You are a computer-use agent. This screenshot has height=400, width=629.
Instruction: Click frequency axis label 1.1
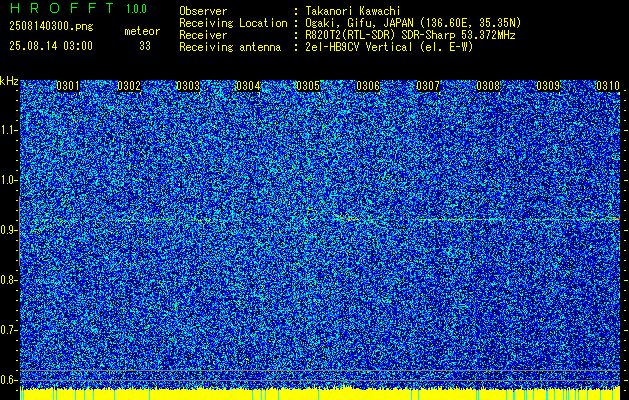[x=8, y=130]
